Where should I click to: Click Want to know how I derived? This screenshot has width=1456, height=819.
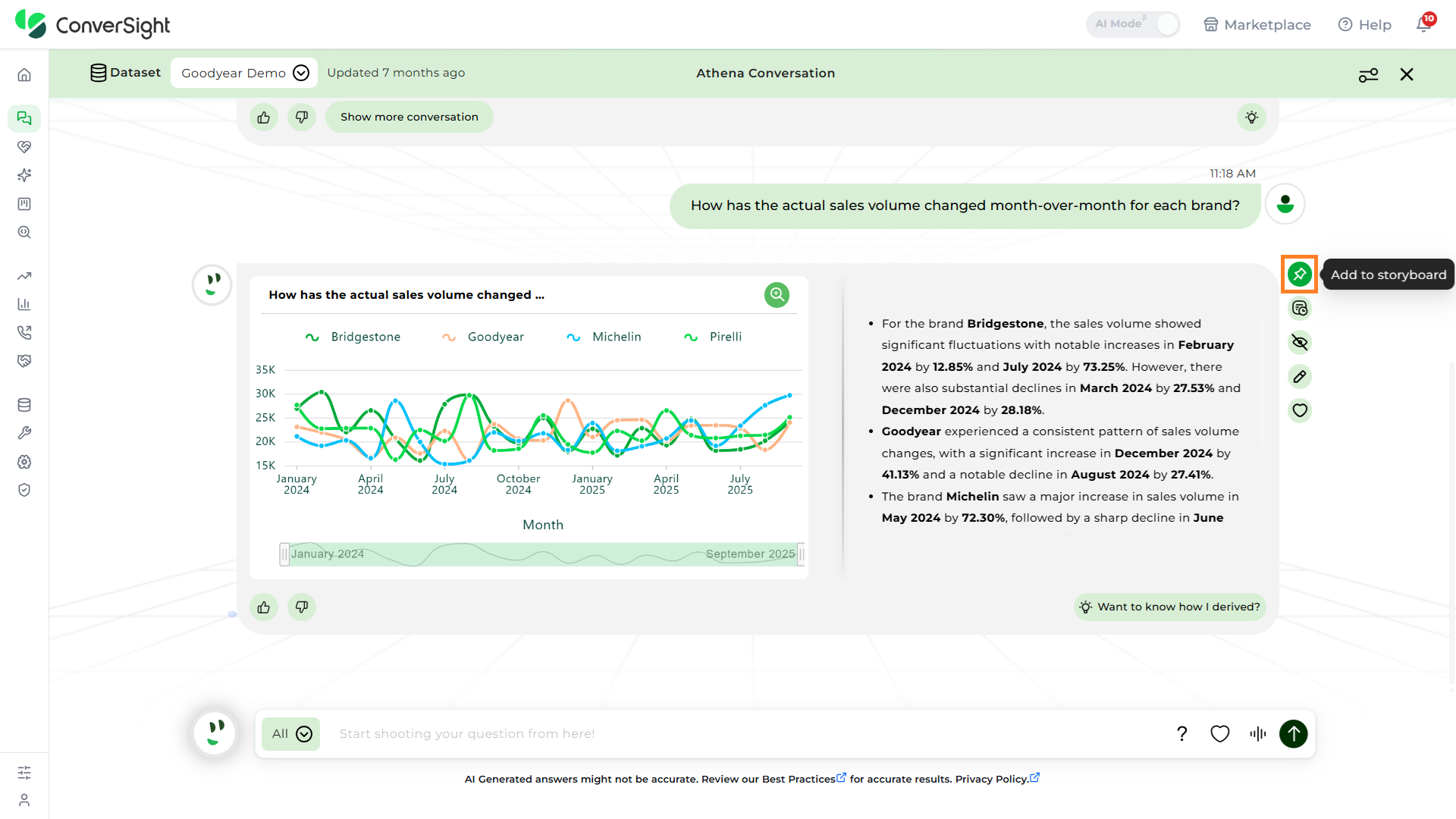click(x=1170, y=607)
